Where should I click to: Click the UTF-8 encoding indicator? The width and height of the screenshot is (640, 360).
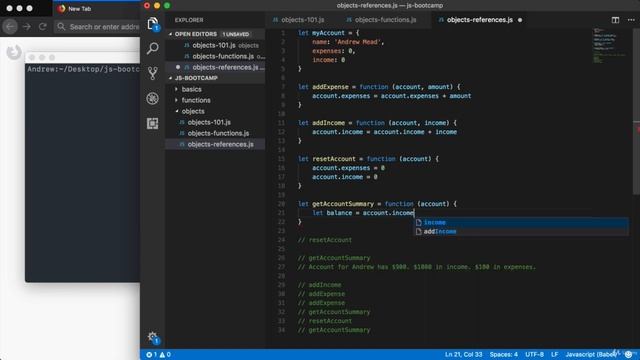click(534, 355)
